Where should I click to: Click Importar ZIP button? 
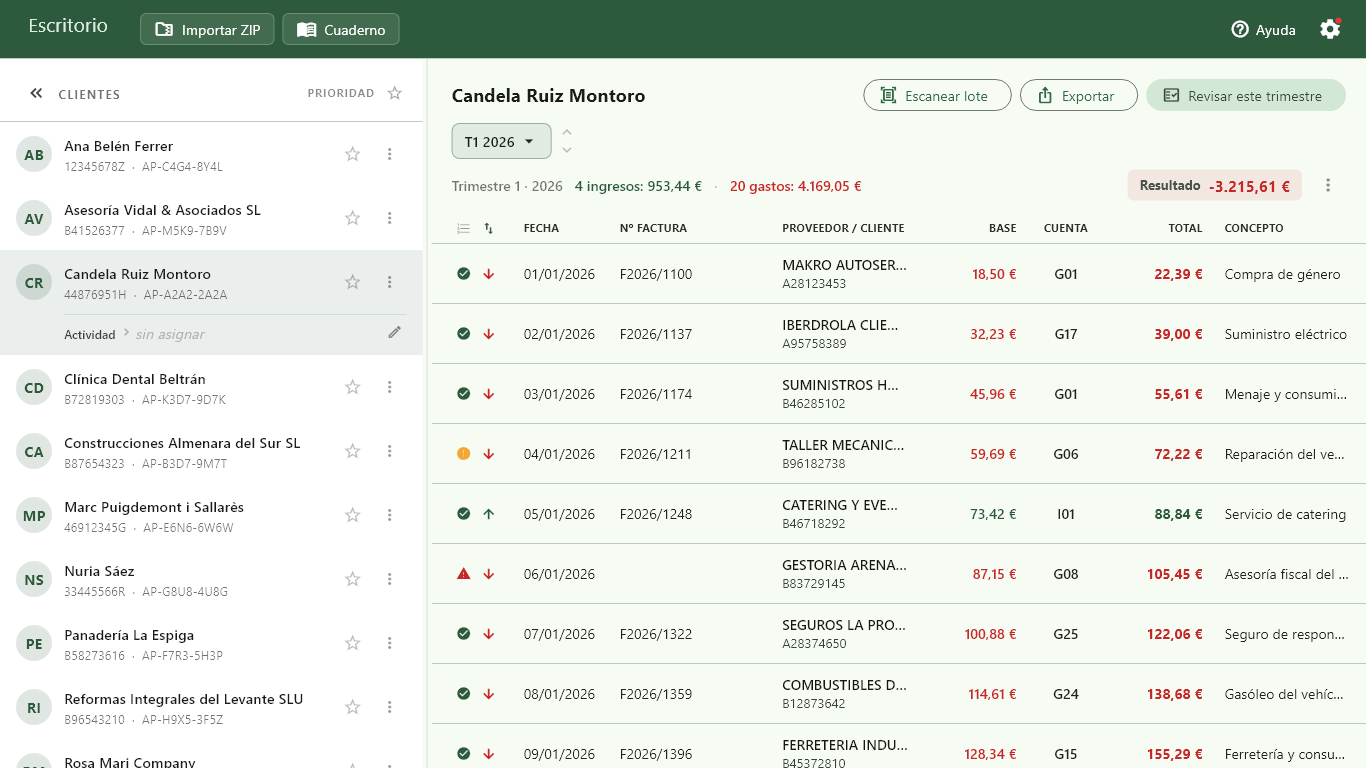pyautogui.click(x=207, y=29)
